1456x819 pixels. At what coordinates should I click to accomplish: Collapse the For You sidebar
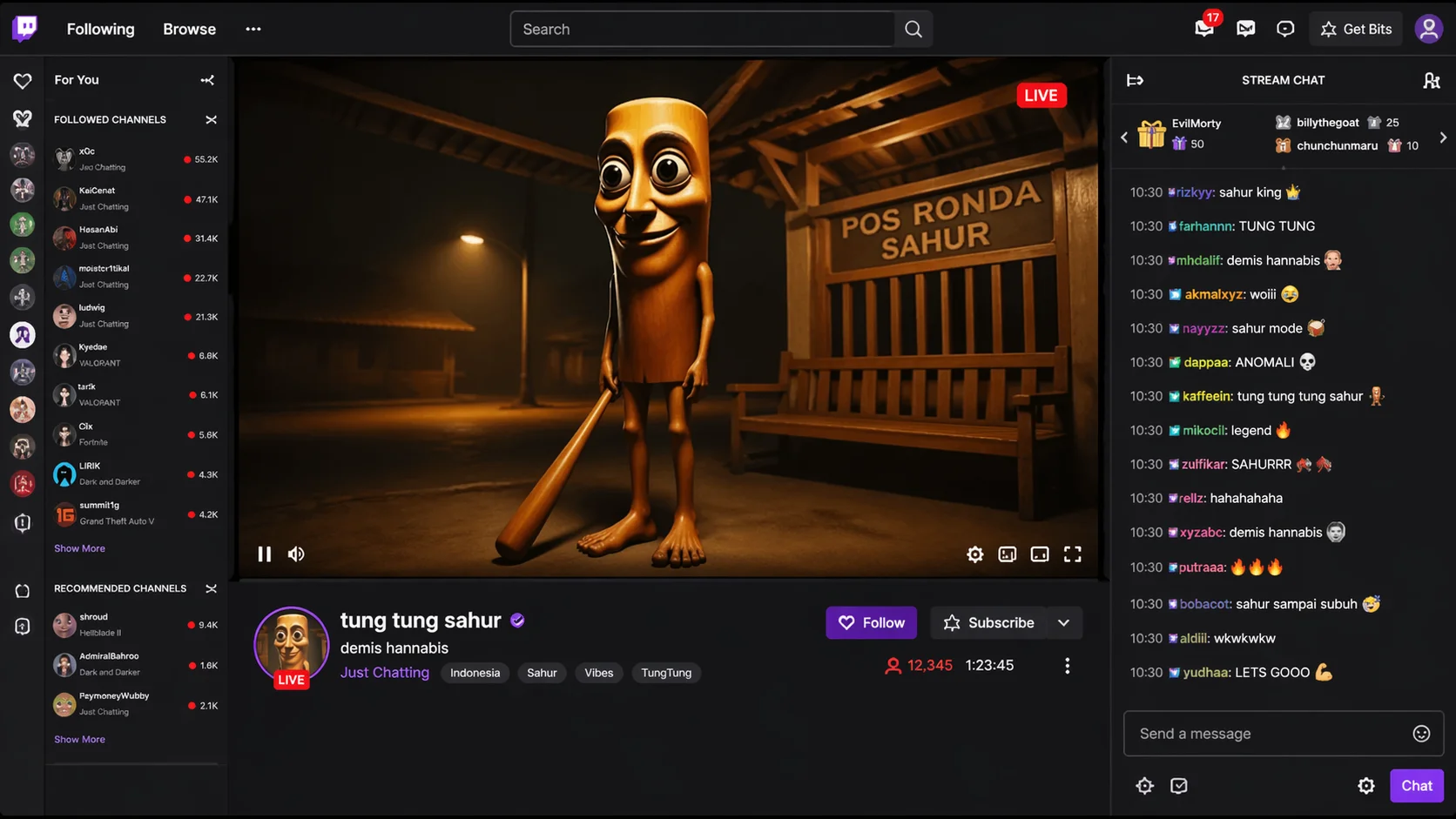pyautogui.click(x=207, y=80)
